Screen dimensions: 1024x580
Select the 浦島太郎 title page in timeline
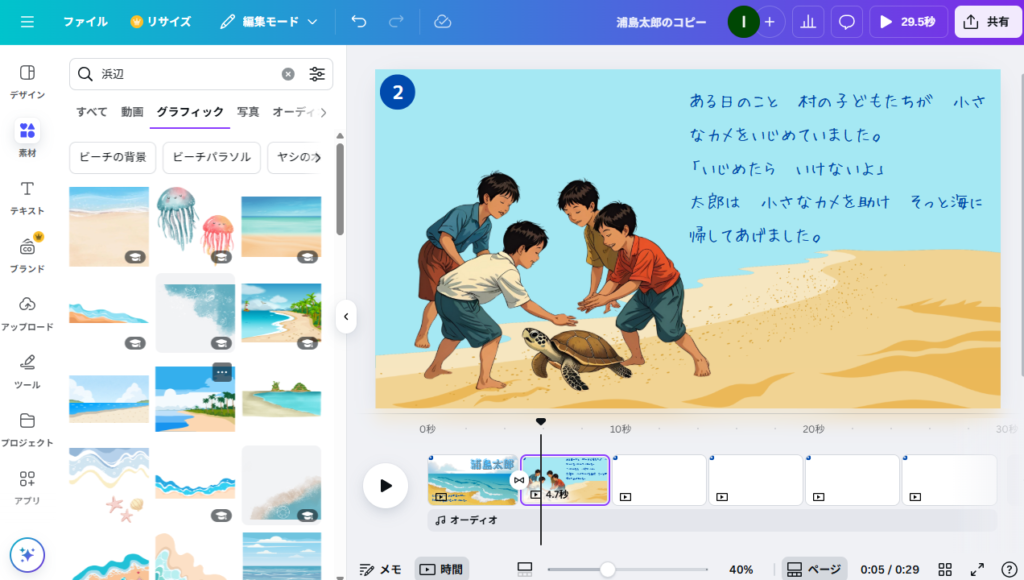coord(472,480)
